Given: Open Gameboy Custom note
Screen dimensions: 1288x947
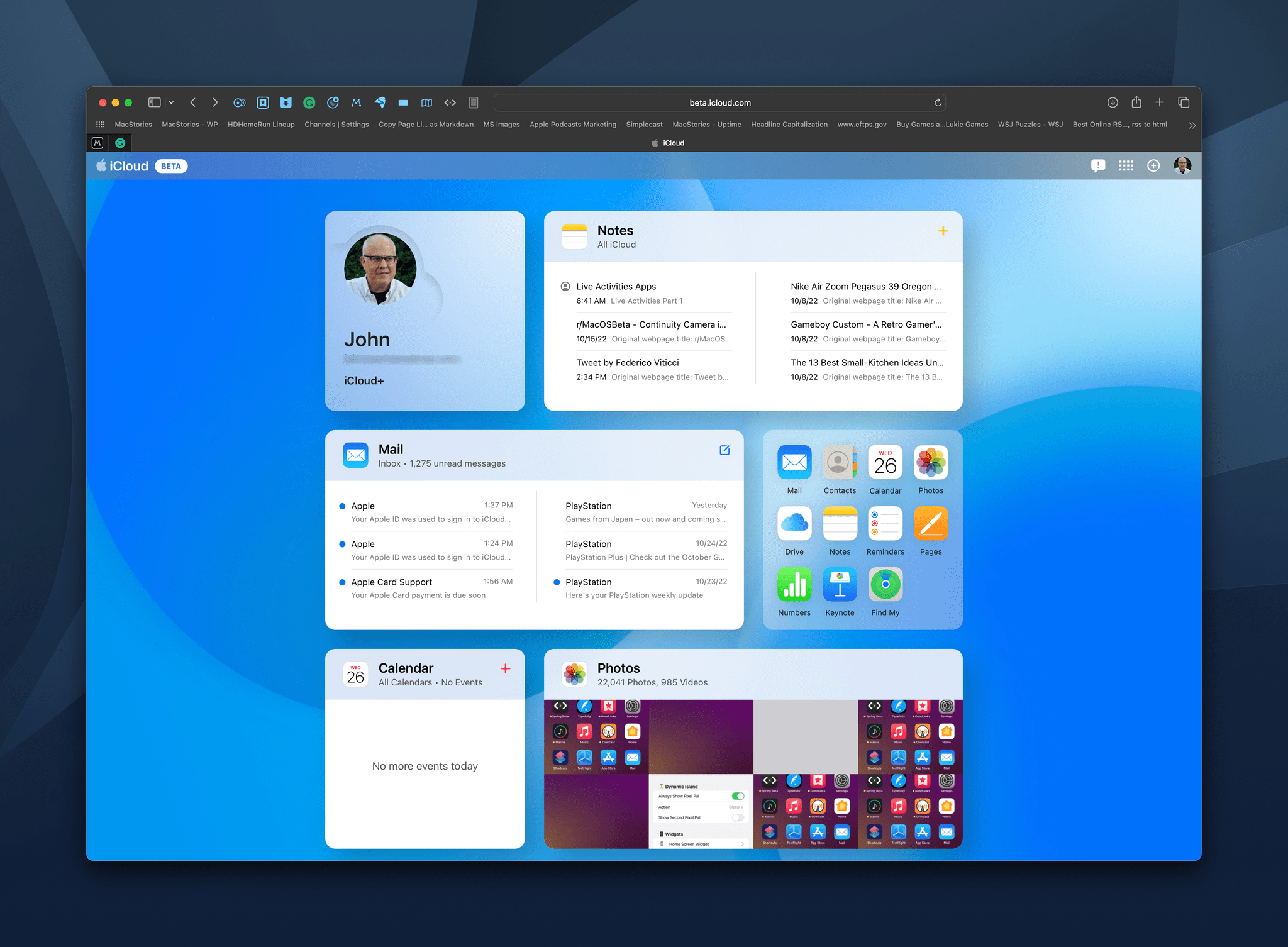Looking at the screenshot, I should point(869,331).
